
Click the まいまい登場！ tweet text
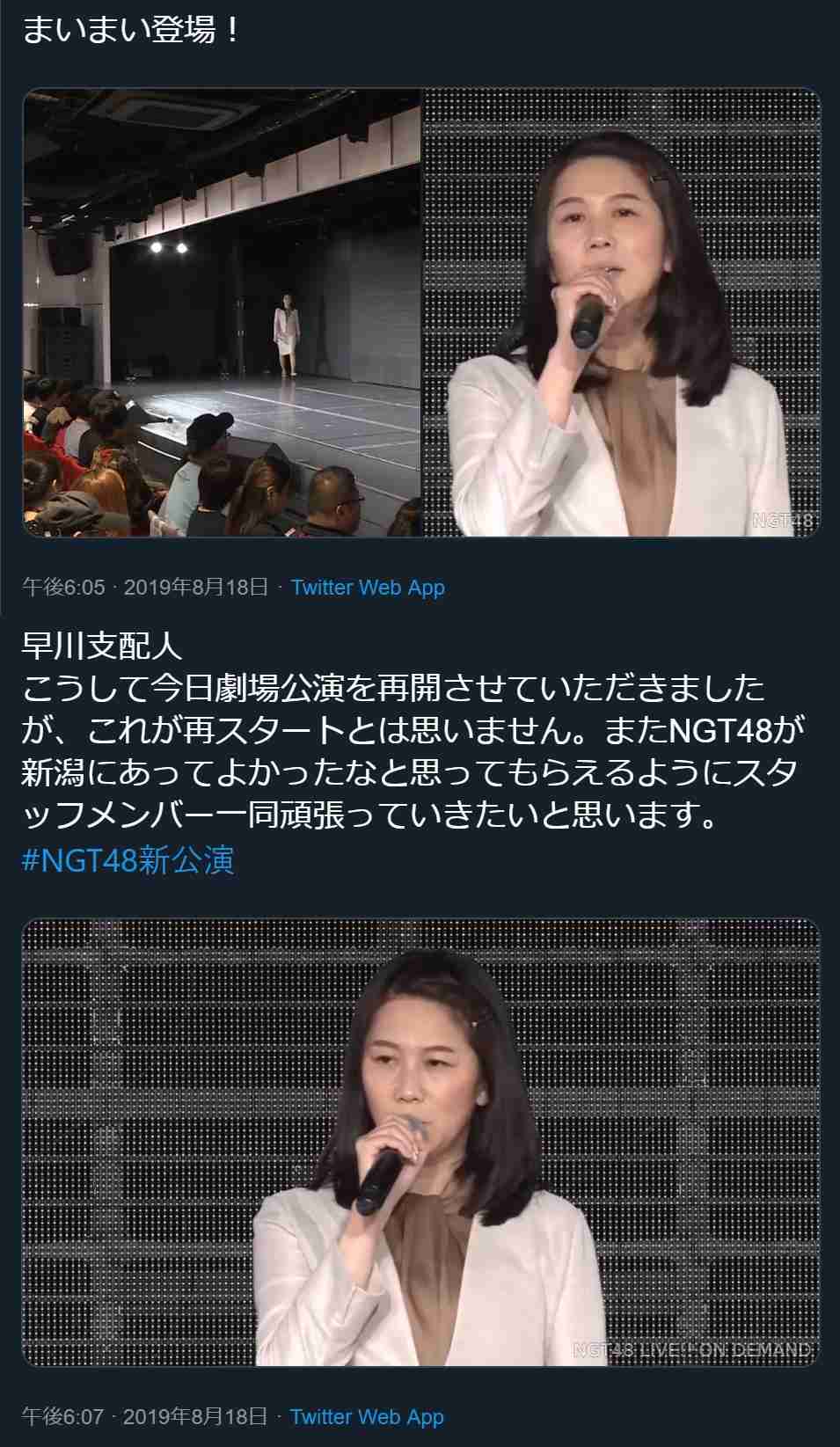click(x=131, y=31)
